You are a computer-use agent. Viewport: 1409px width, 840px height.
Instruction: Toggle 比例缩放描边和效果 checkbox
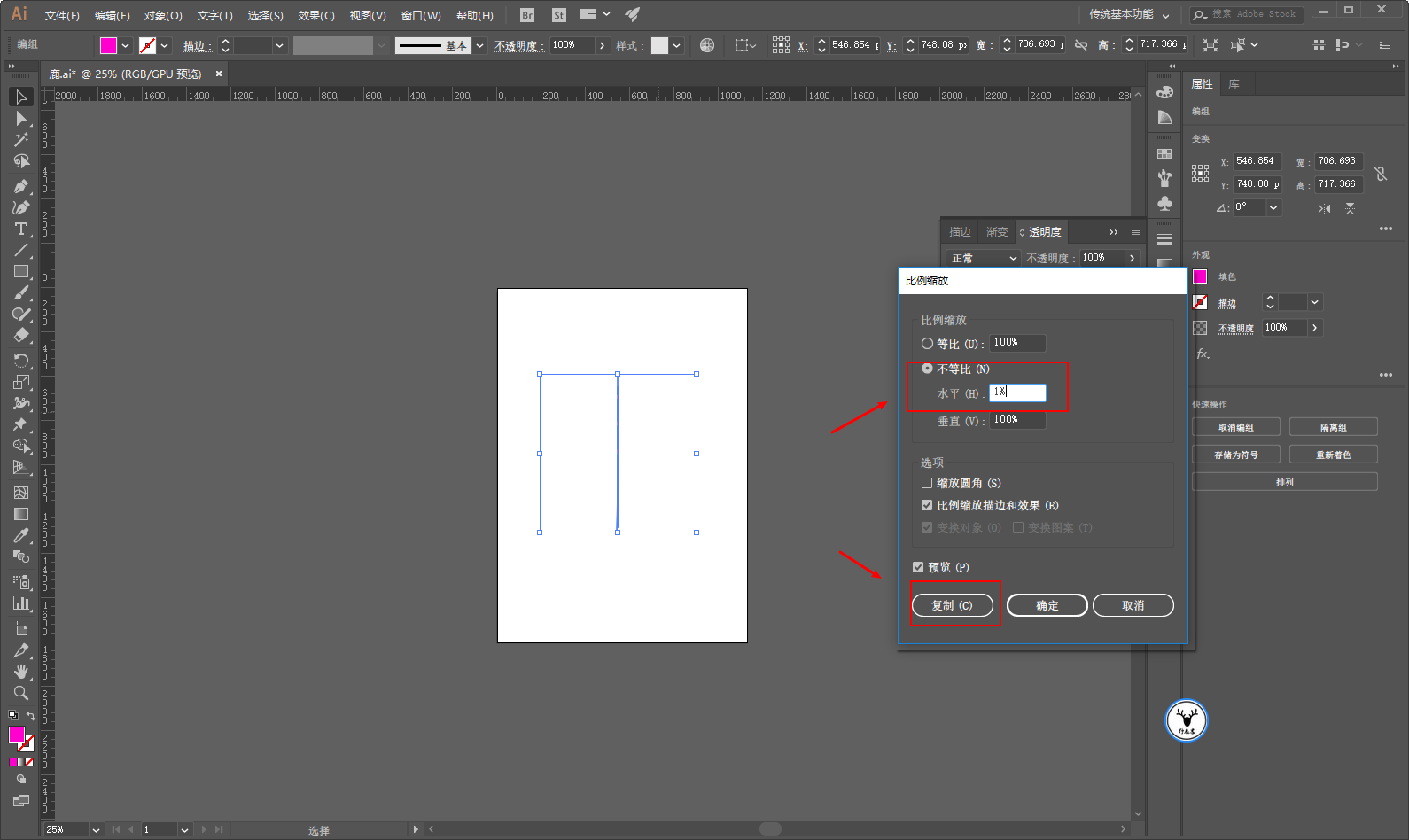click(x=927, y=506)
